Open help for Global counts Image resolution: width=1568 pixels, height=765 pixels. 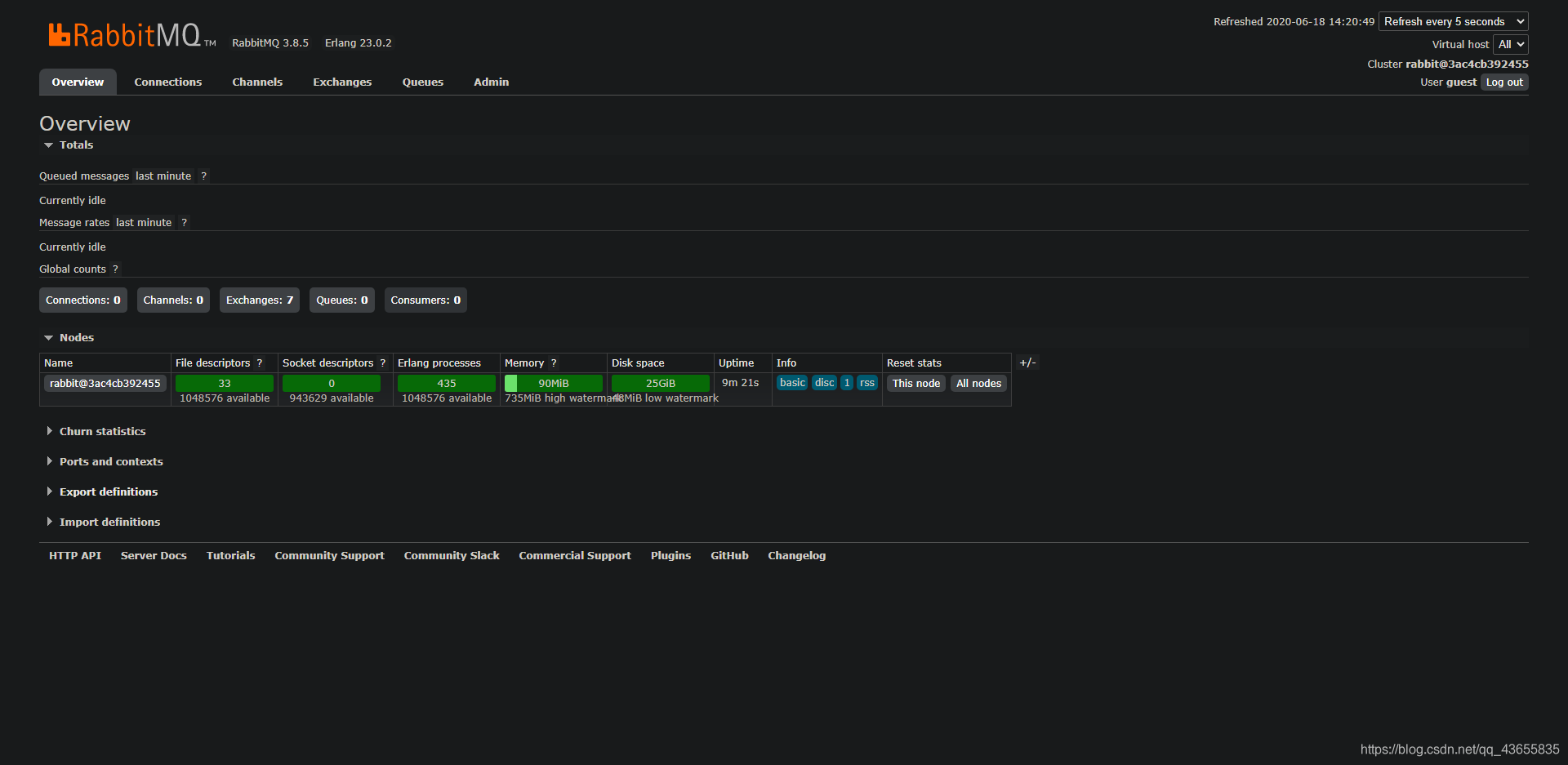(x=115, y=269)
